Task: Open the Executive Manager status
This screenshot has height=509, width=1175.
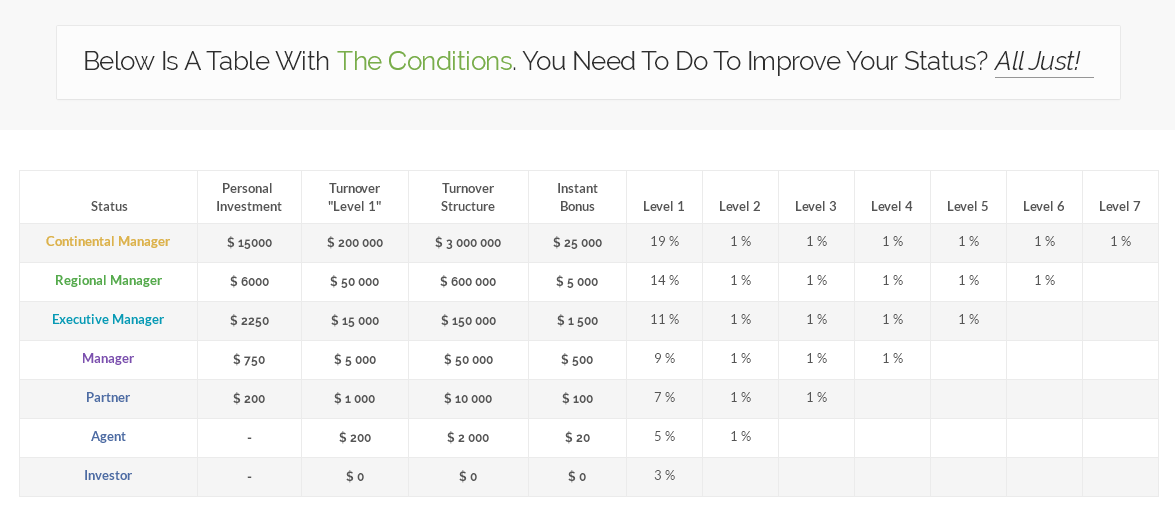Action: point(108,319)
